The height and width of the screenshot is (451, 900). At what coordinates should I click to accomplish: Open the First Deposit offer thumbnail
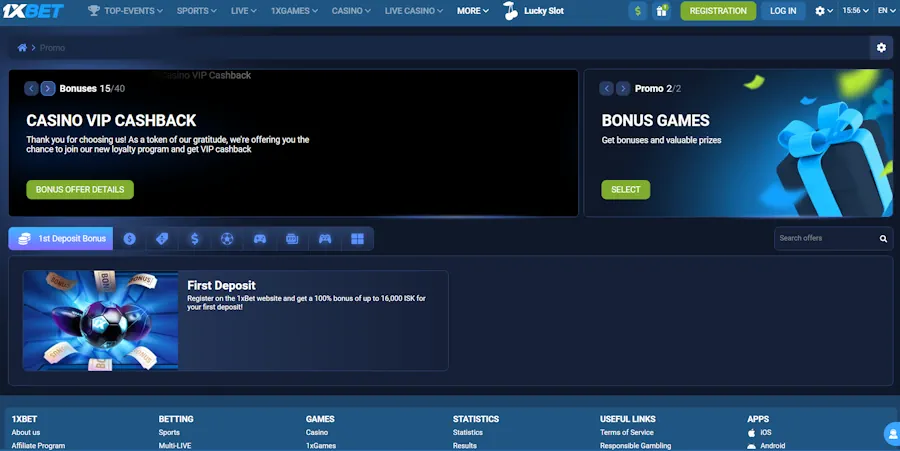100,321
